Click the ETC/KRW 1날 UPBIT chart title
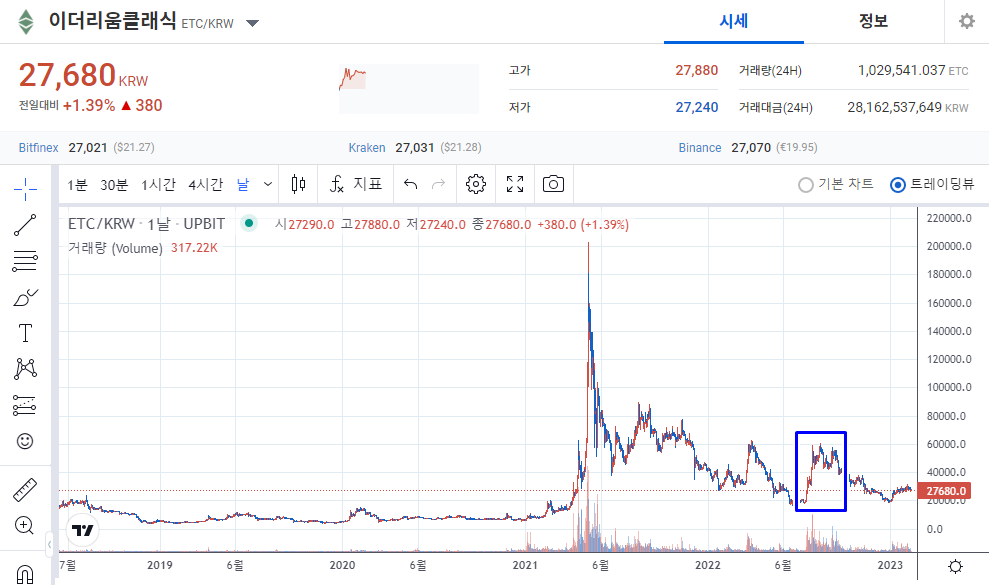This screenshot has height=585, width=989. (x=146, y=224)
